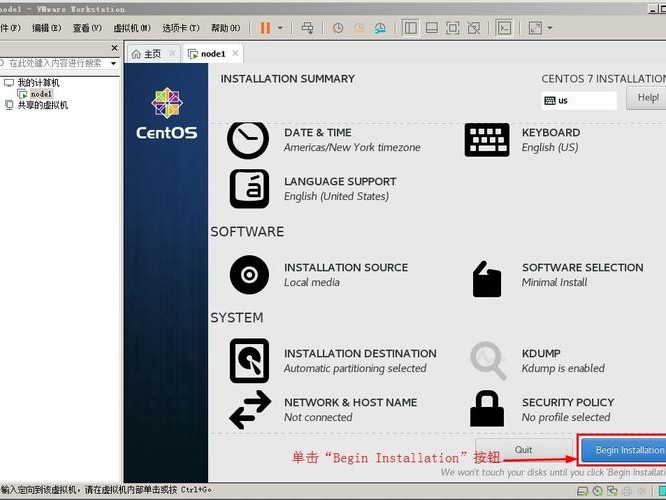666x500 pixels.
Task: Open the SOFTWARE SELECTION Minimal Install label
Action: [x=583, y=275]
